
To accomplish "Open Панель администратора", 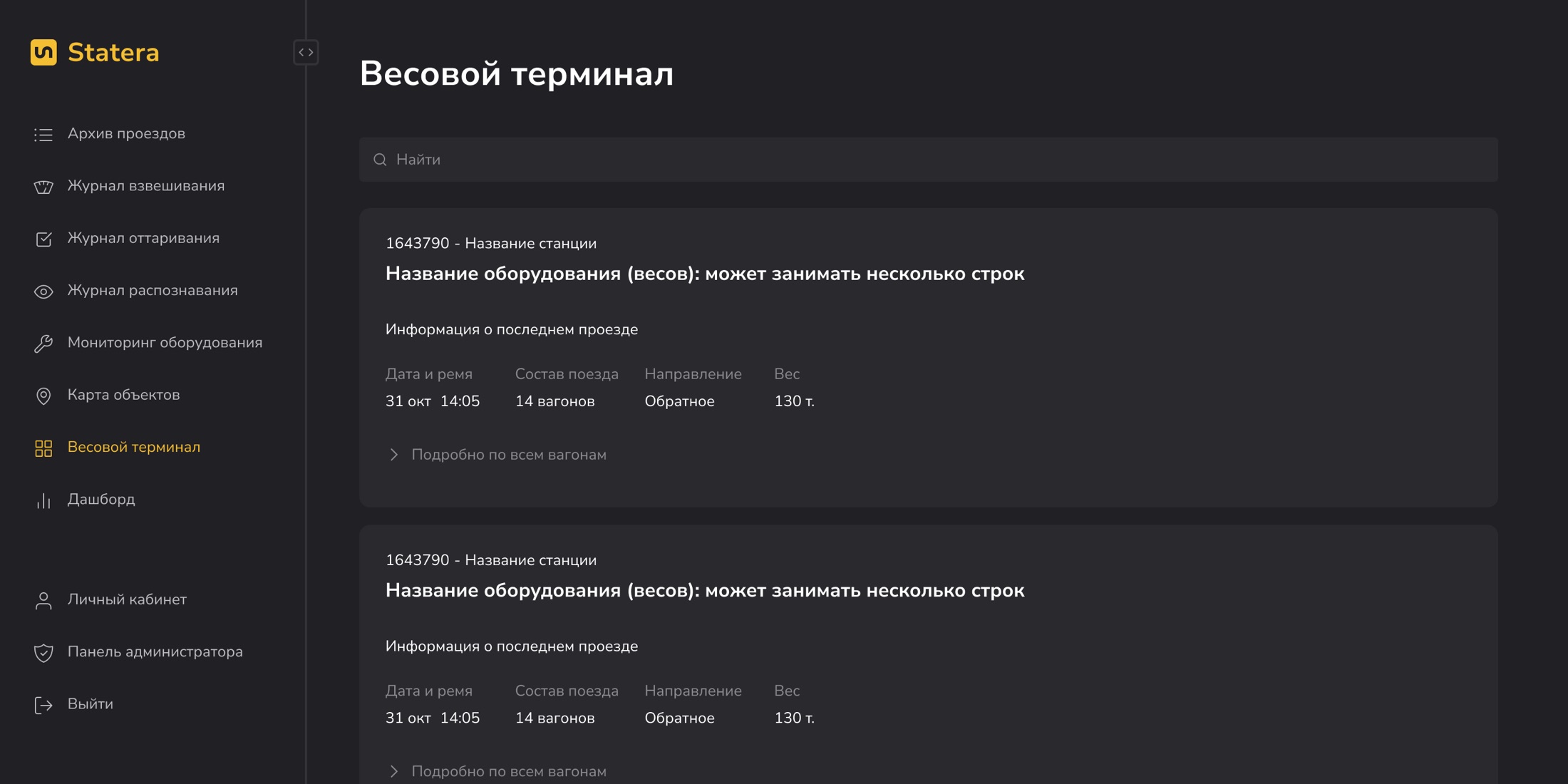I will (x=155, y=651).
